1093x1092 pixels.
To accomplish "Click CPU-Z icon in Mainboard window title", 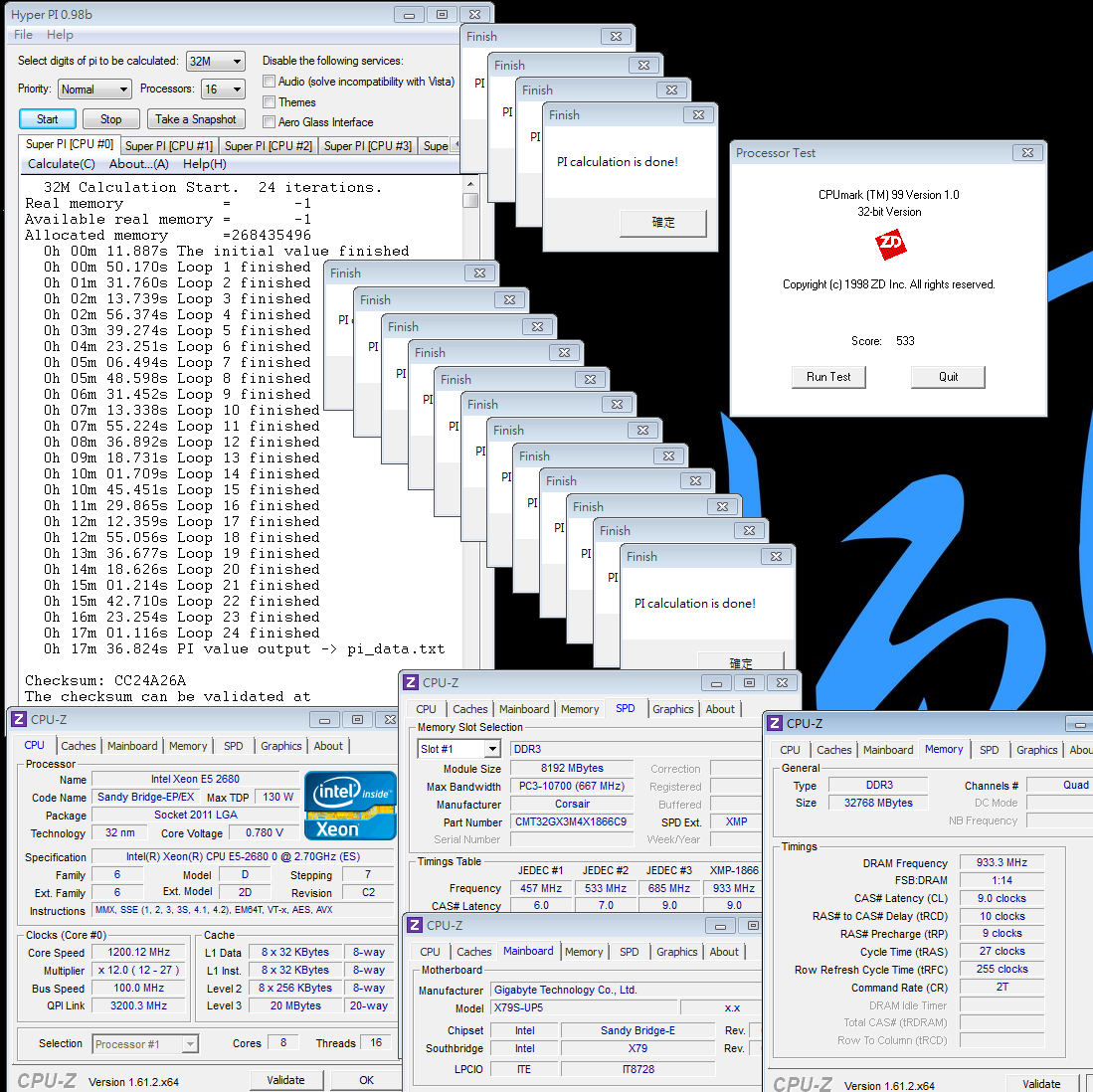I will [x=415, y=925].
